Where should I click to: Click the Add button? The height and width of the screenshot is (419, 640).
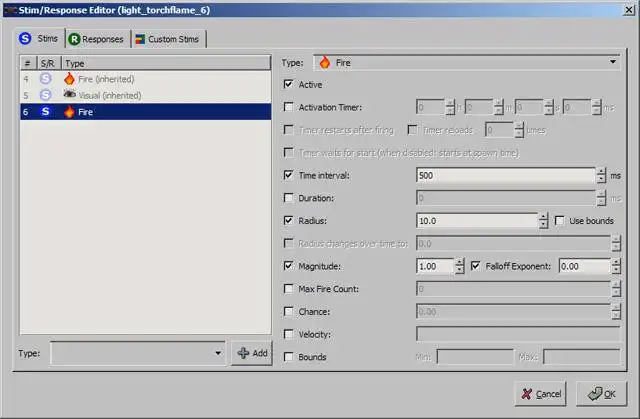252,353
